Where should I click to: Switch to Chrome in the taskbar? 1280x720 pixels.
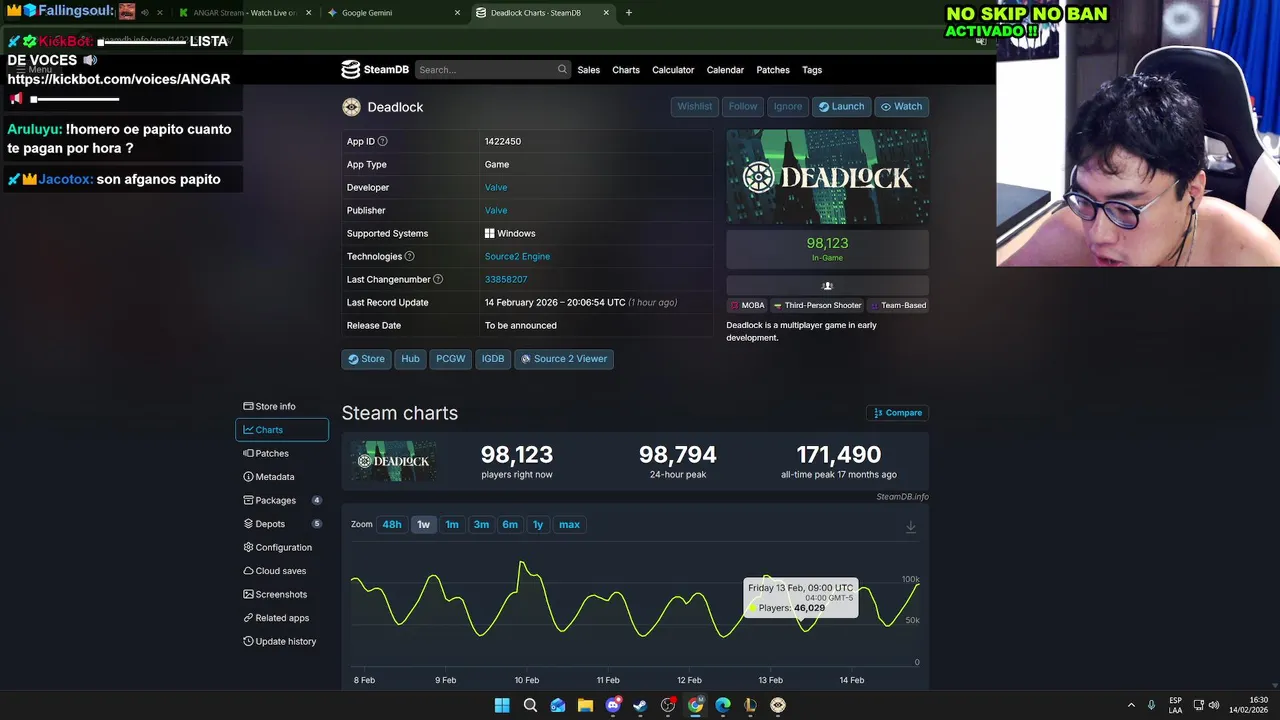click(695, 705)
